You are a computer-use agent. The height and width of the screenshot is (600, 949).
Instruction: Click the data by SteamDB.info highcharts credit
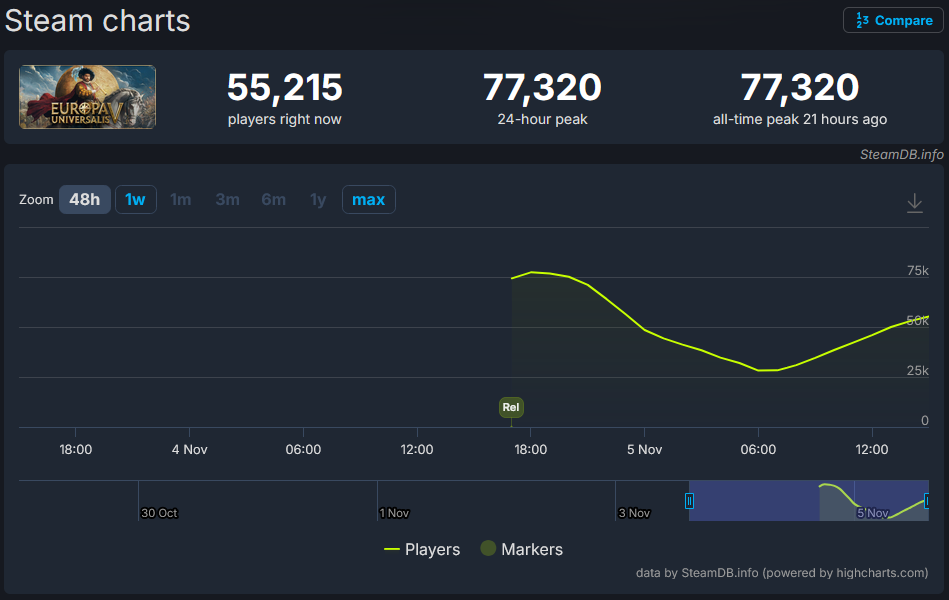pyautogui.click(x=781, y=573)
